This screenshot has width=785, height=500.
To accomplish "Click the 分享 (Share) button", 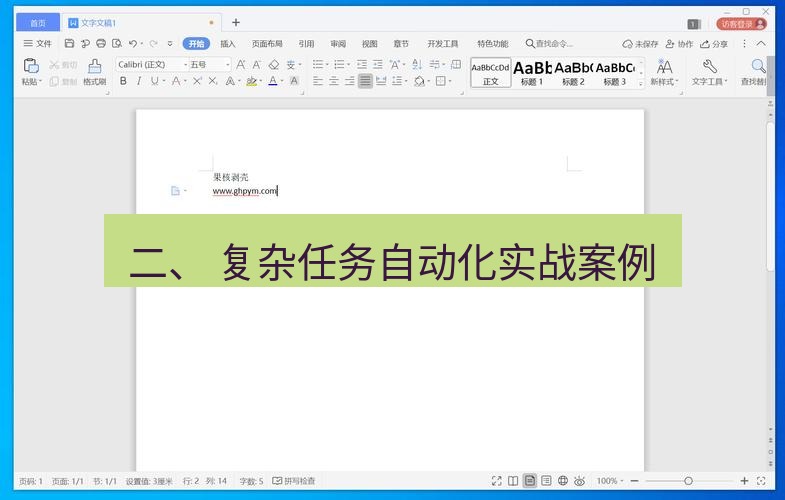I will (x=714, y=44).
